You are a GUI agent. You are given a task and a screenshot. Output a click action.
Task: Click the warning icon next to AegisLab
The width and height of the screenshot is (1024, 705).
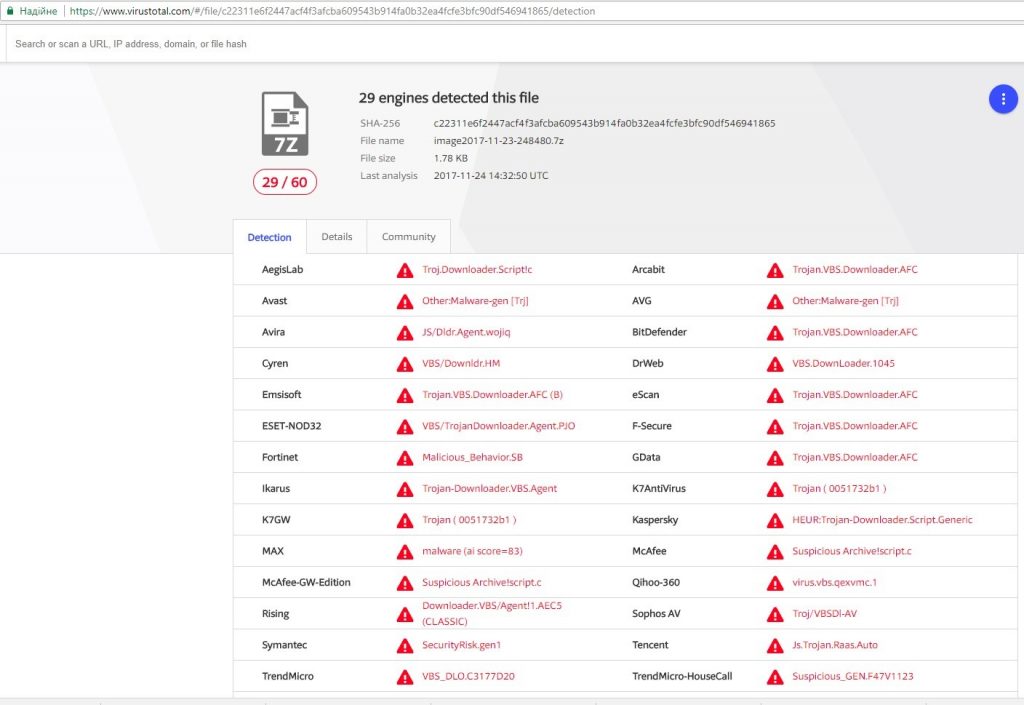(404, 270)
